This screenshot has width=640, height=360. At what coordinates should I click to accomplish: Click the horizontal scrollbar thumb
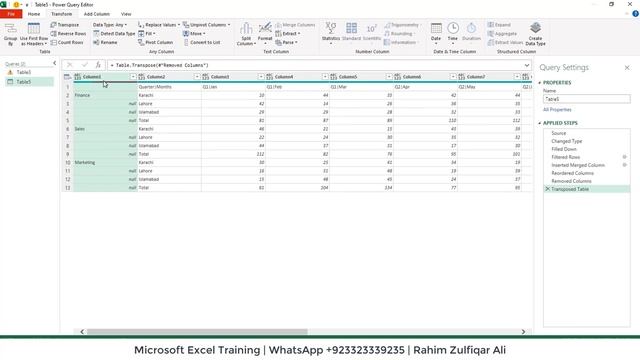click(197, 332)
